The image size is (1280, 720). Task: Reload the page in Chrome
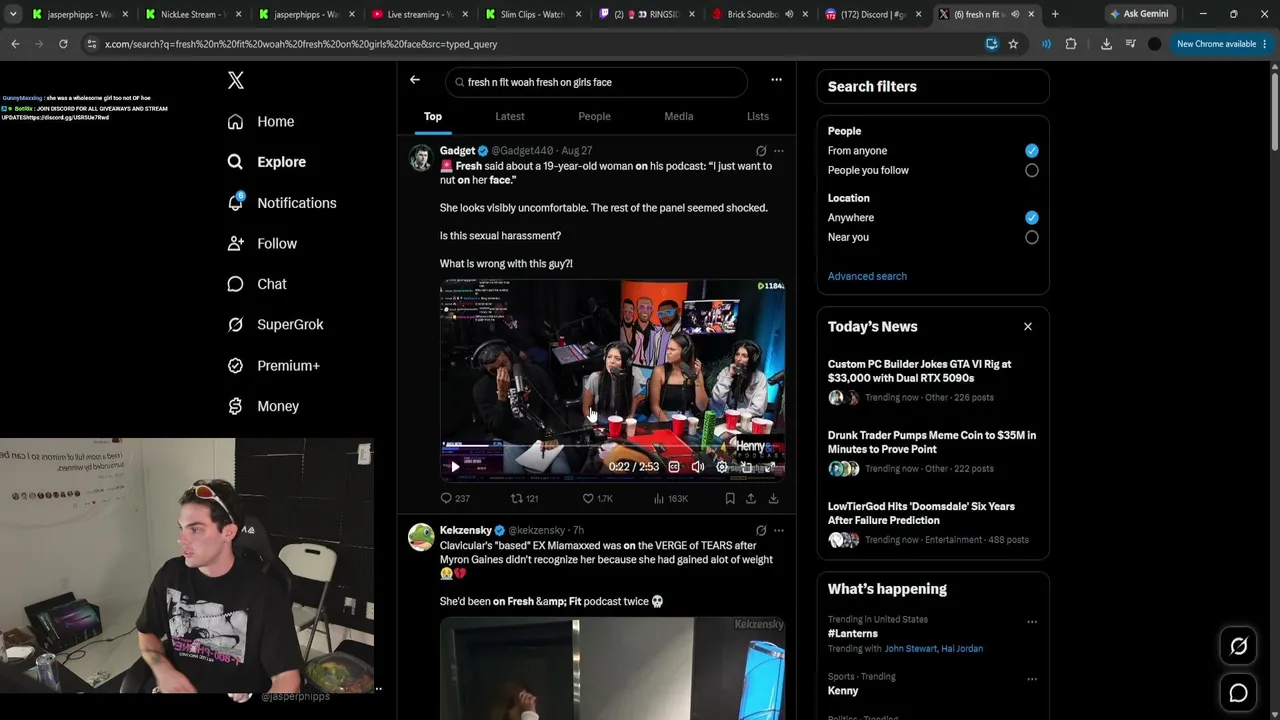click(x=63, y=44)
